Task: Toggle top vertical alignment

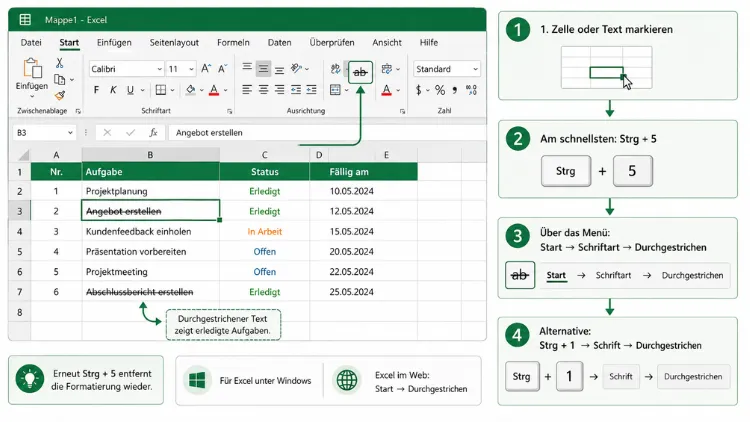Action: point(247,67)
